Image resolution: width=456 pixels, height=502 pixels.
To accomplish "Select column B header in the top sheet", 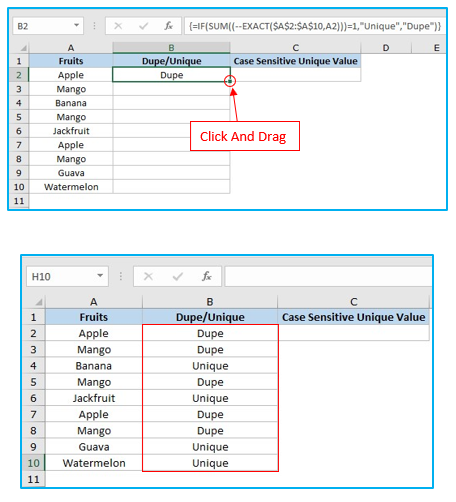I will (171, 48).
